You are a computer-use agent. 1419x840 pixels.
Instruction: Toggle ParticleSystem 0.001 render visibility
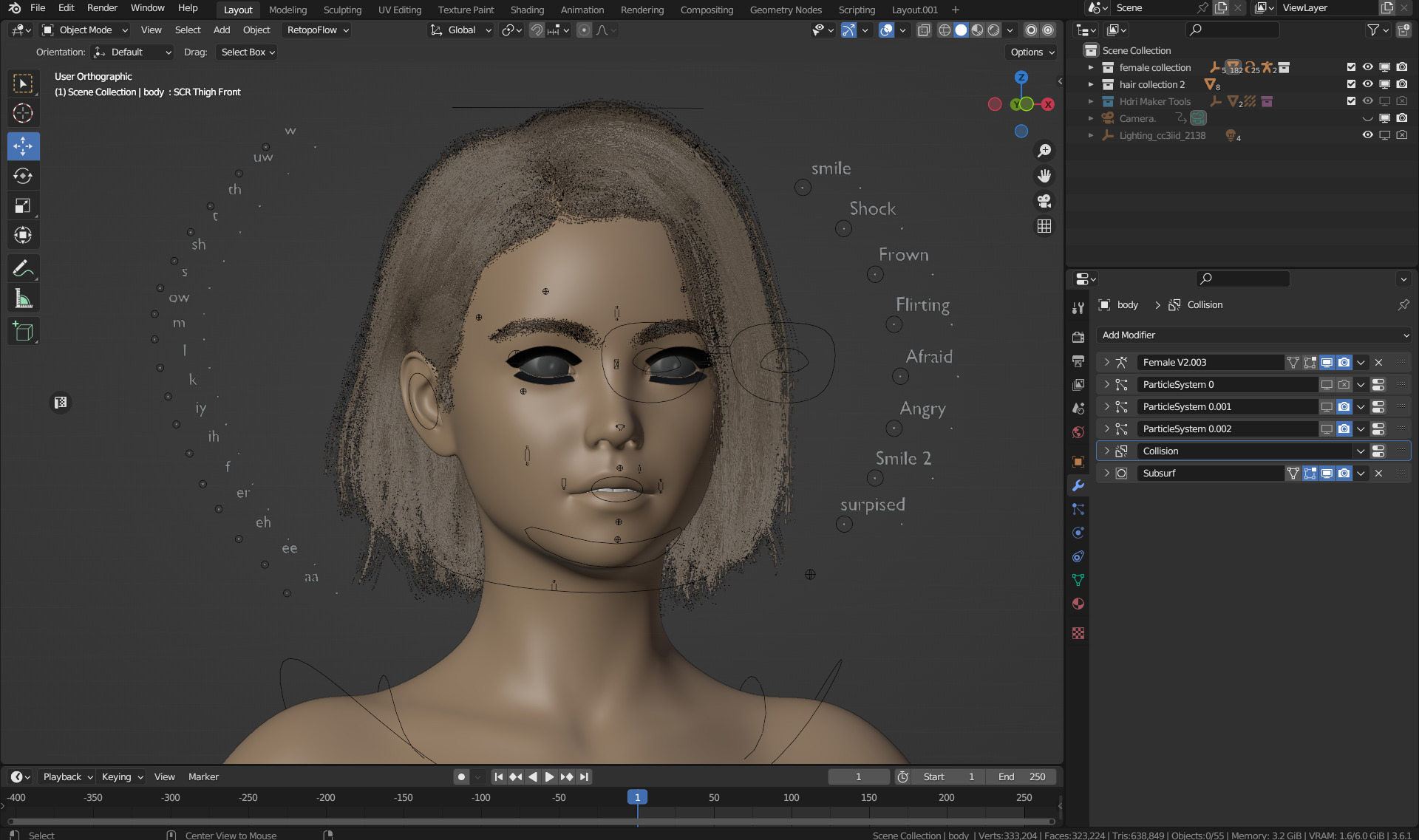pyautogui.click(x=1344, y=407)
